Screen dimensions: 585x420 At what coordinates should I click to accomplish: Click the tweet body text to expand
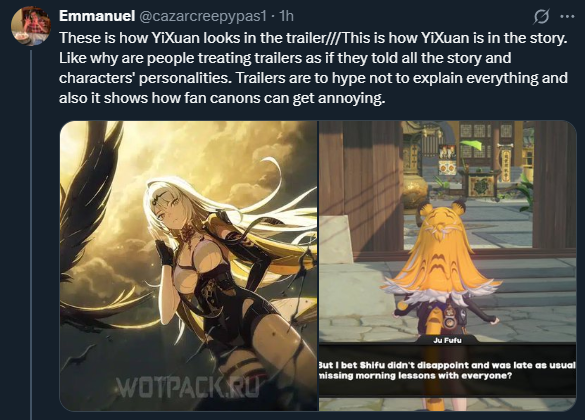coord(313,68)
